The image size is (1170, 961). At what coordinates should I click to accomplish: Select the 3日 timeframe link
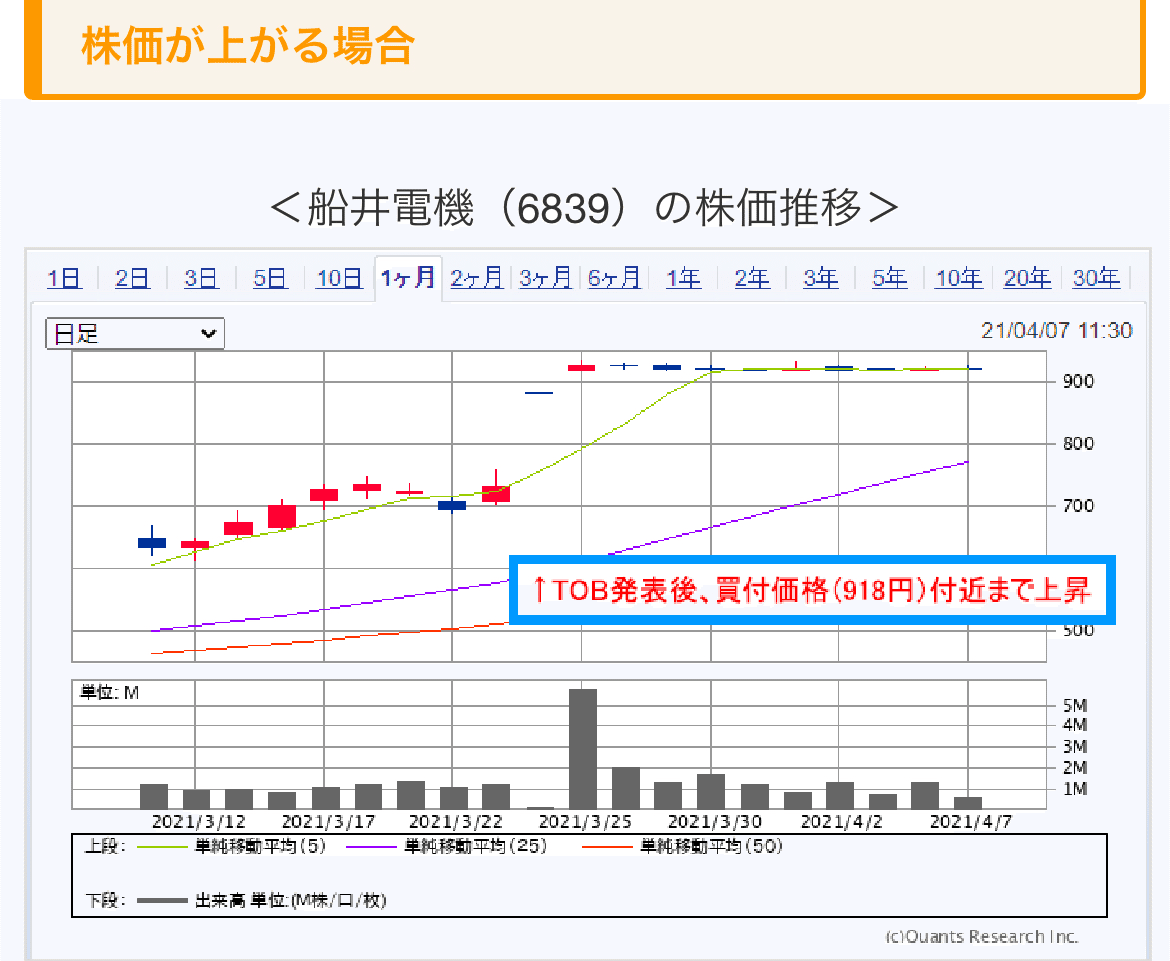tap(200, 278)
